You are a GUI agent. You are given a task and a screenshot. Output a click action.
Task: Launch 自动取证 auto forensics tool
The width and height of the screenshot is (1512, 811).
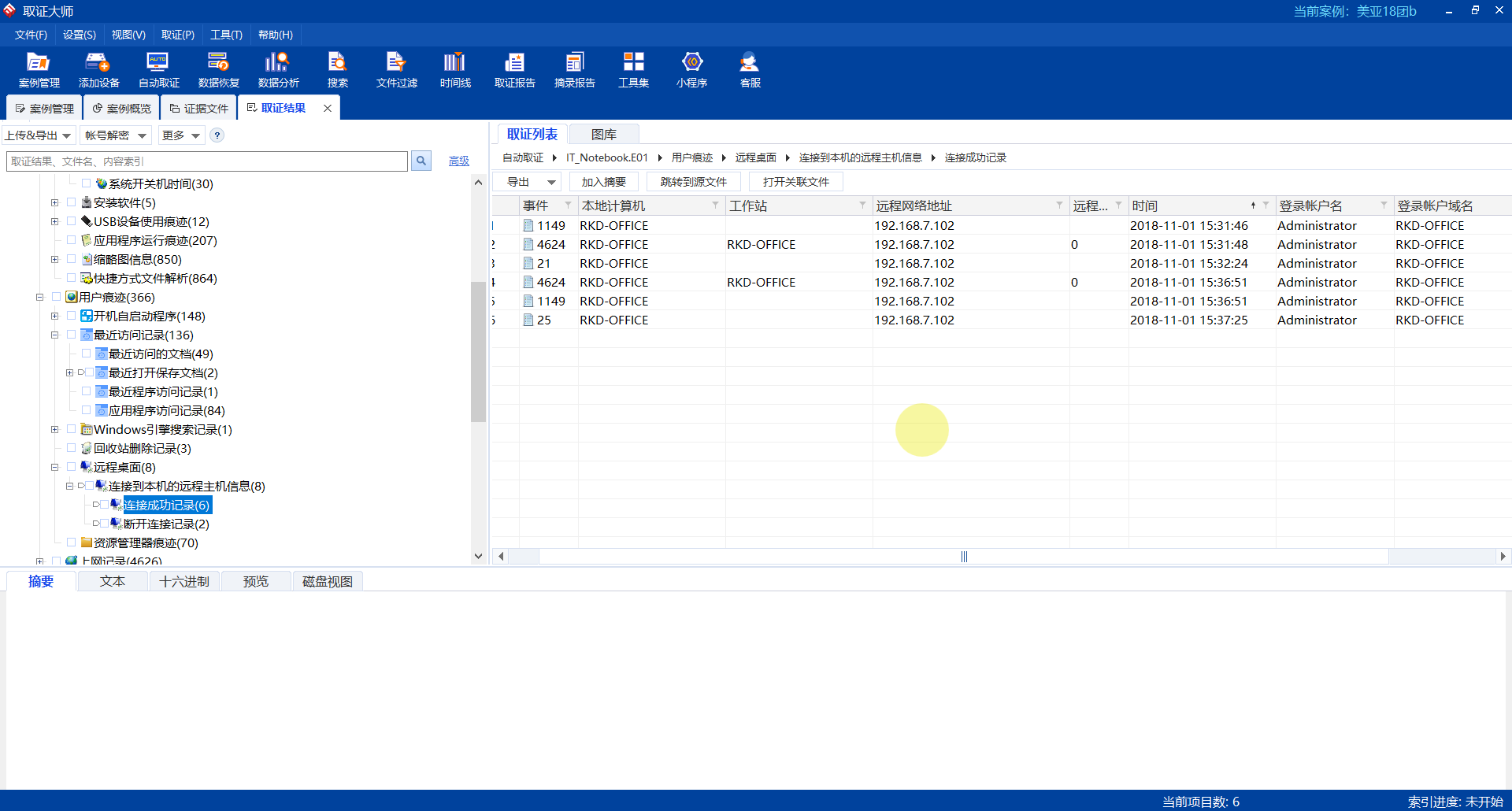[158, 69]
